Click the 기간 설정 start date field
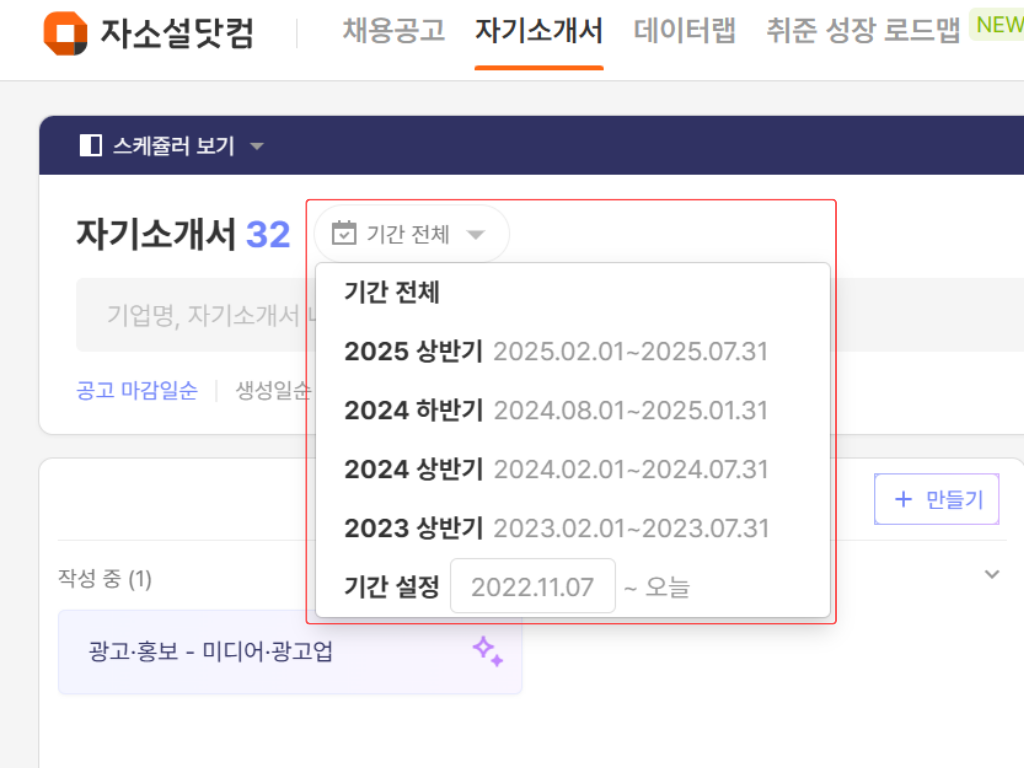This screenshot has height=768, width=1024. 533,586
